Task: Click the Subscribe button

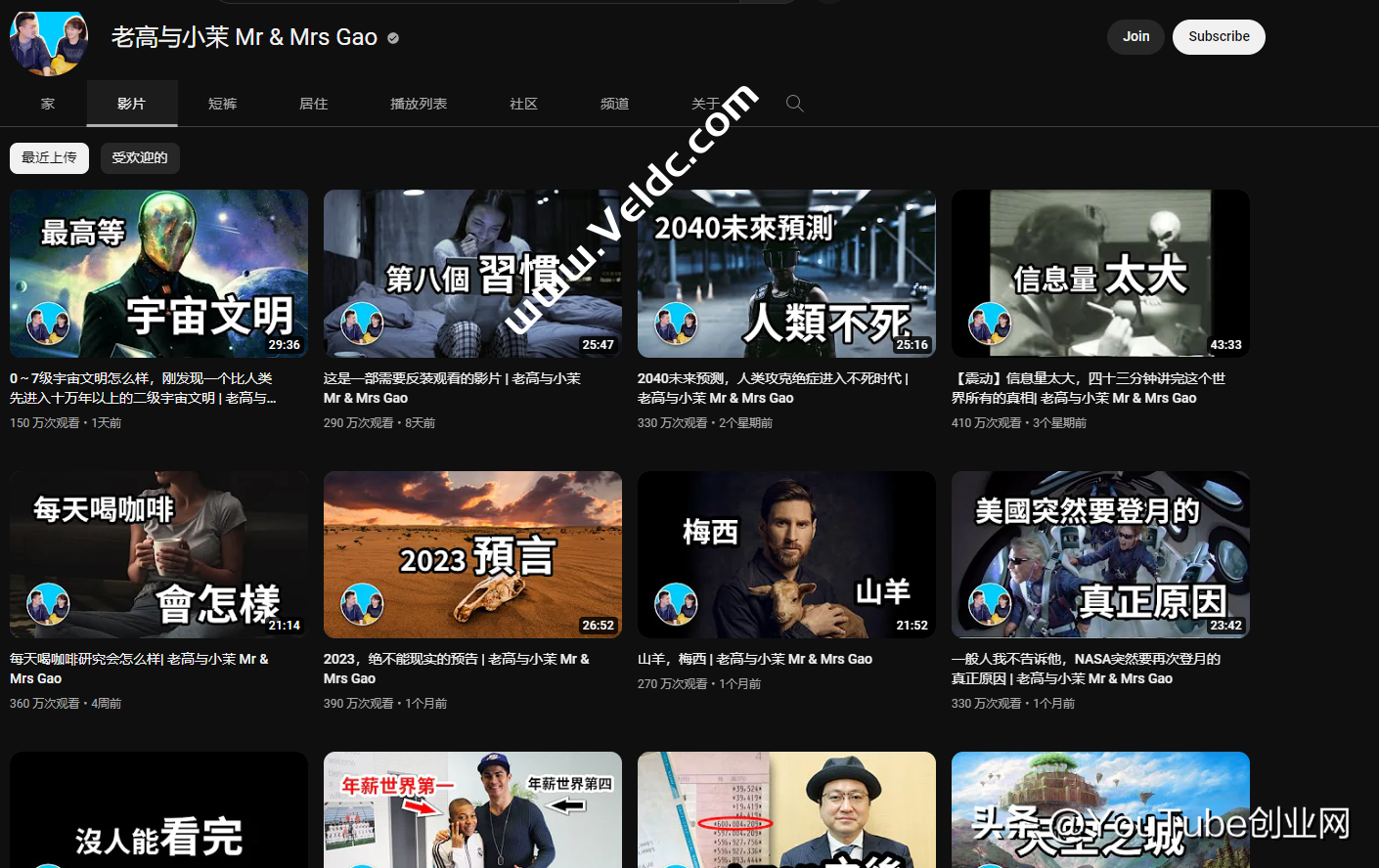Action: coord(1218,37)
